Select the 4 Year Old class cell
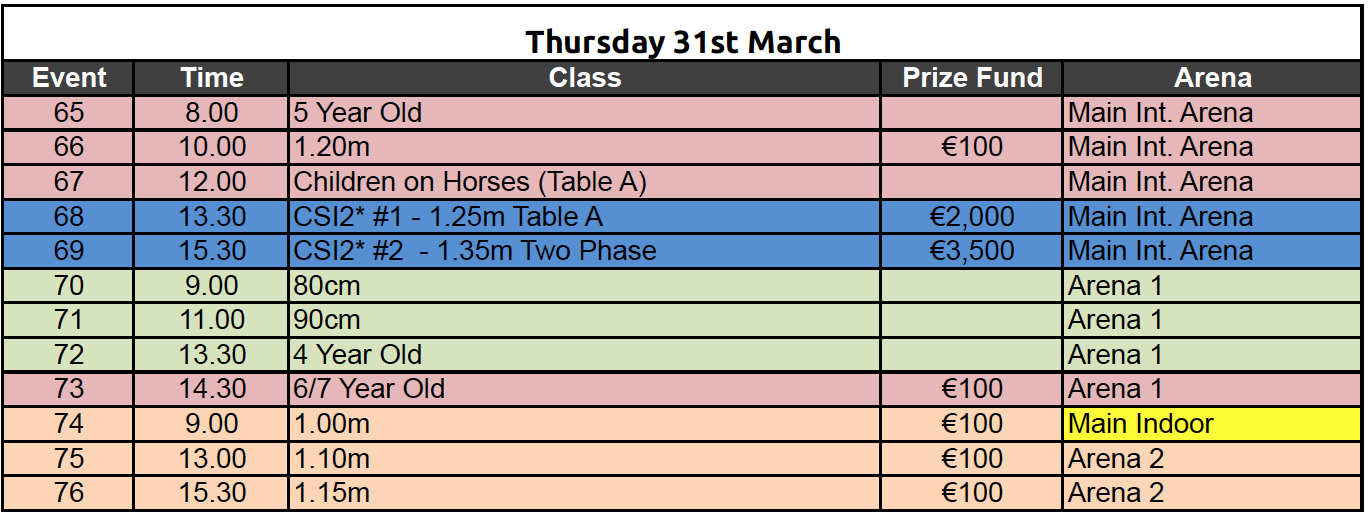 [x=585, y=355]
